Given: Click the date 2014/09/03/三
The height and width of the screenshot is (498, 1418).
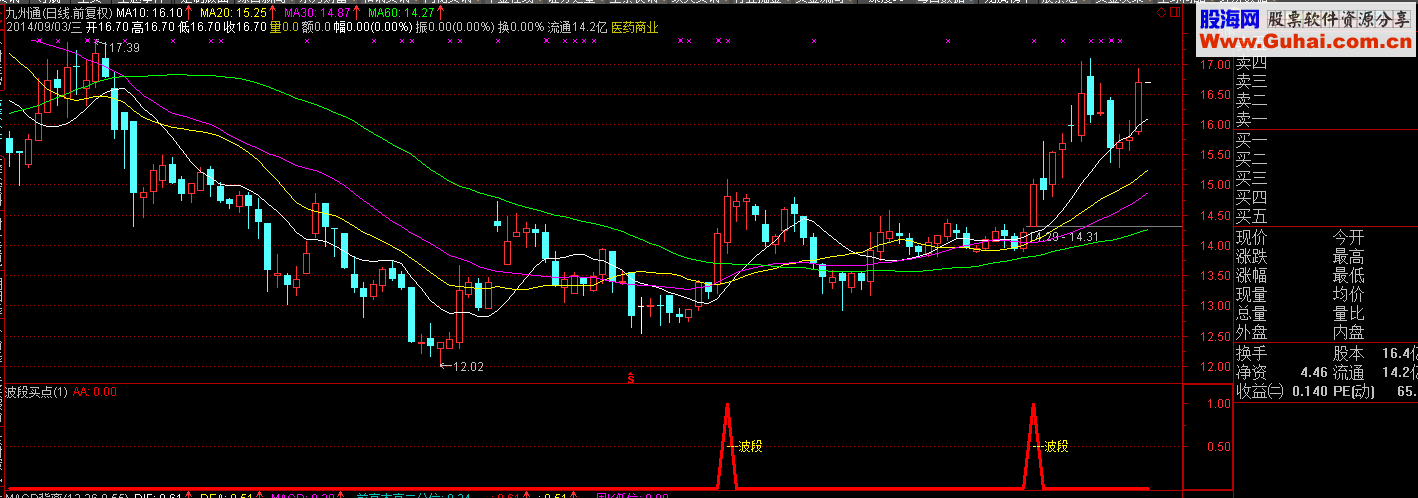Looking at the screenshot, I should (x=42, y=28).
